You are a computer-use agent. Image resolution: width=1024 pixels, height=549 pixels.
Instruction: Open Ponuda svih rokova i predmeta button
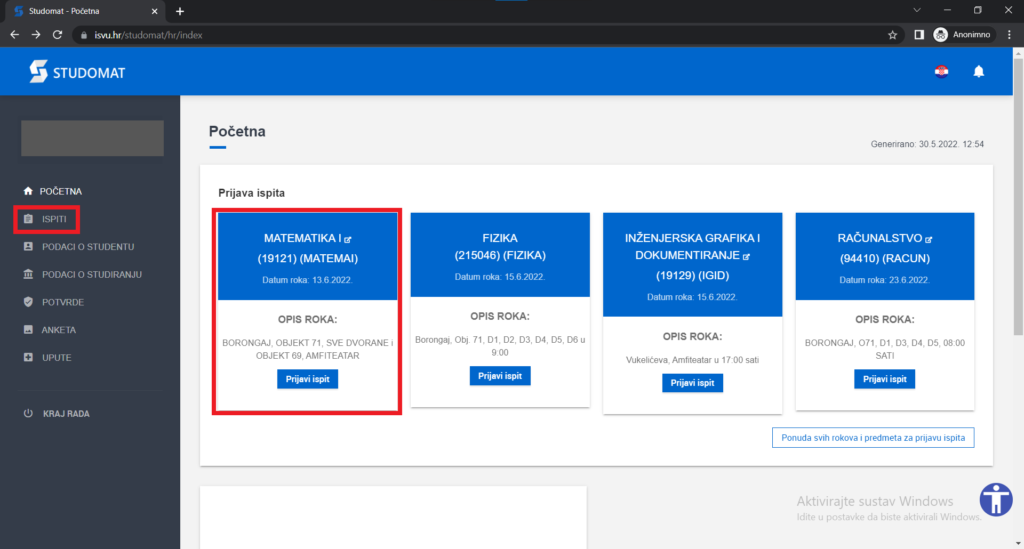point(872,438)
